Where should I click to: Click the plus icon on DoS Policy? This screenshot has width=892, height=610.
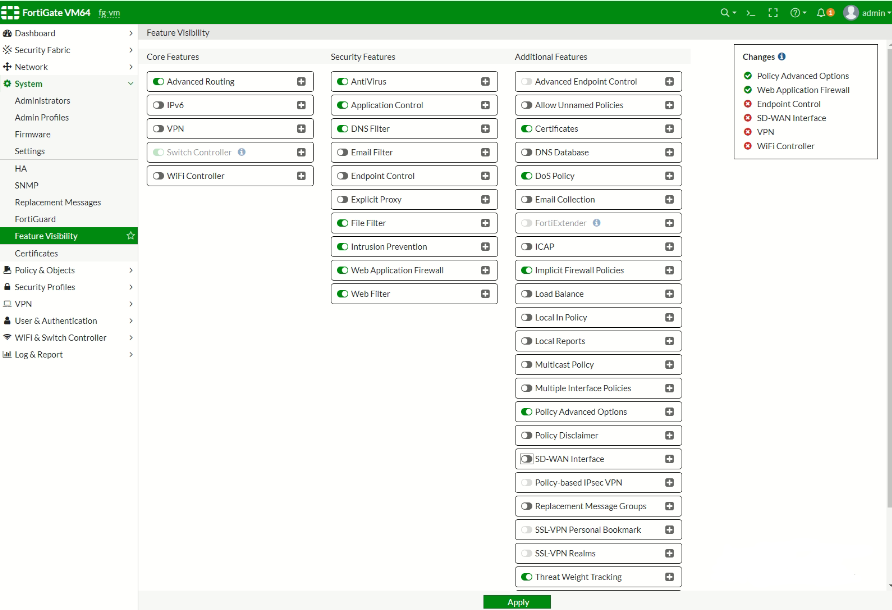coord(670,176)
